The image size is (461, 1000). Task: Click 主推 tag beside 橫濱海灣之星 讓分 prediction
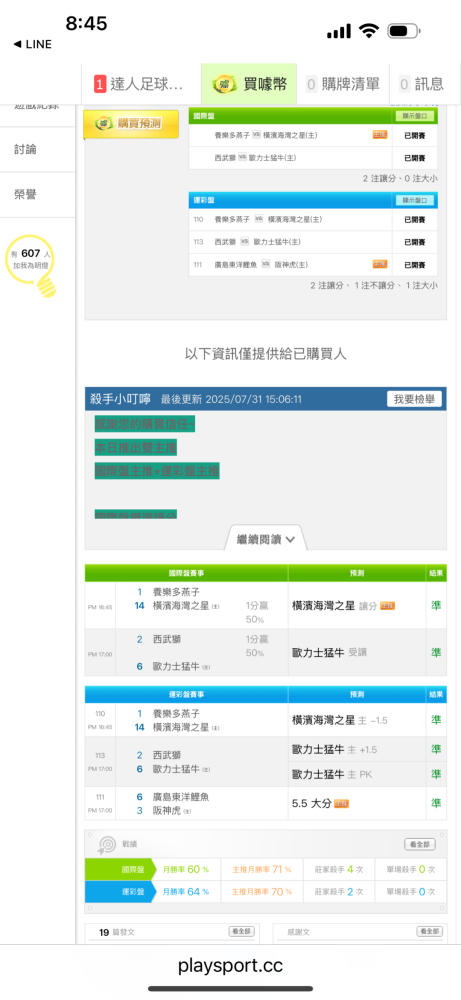pyautogui.click(x=388, y=606)
